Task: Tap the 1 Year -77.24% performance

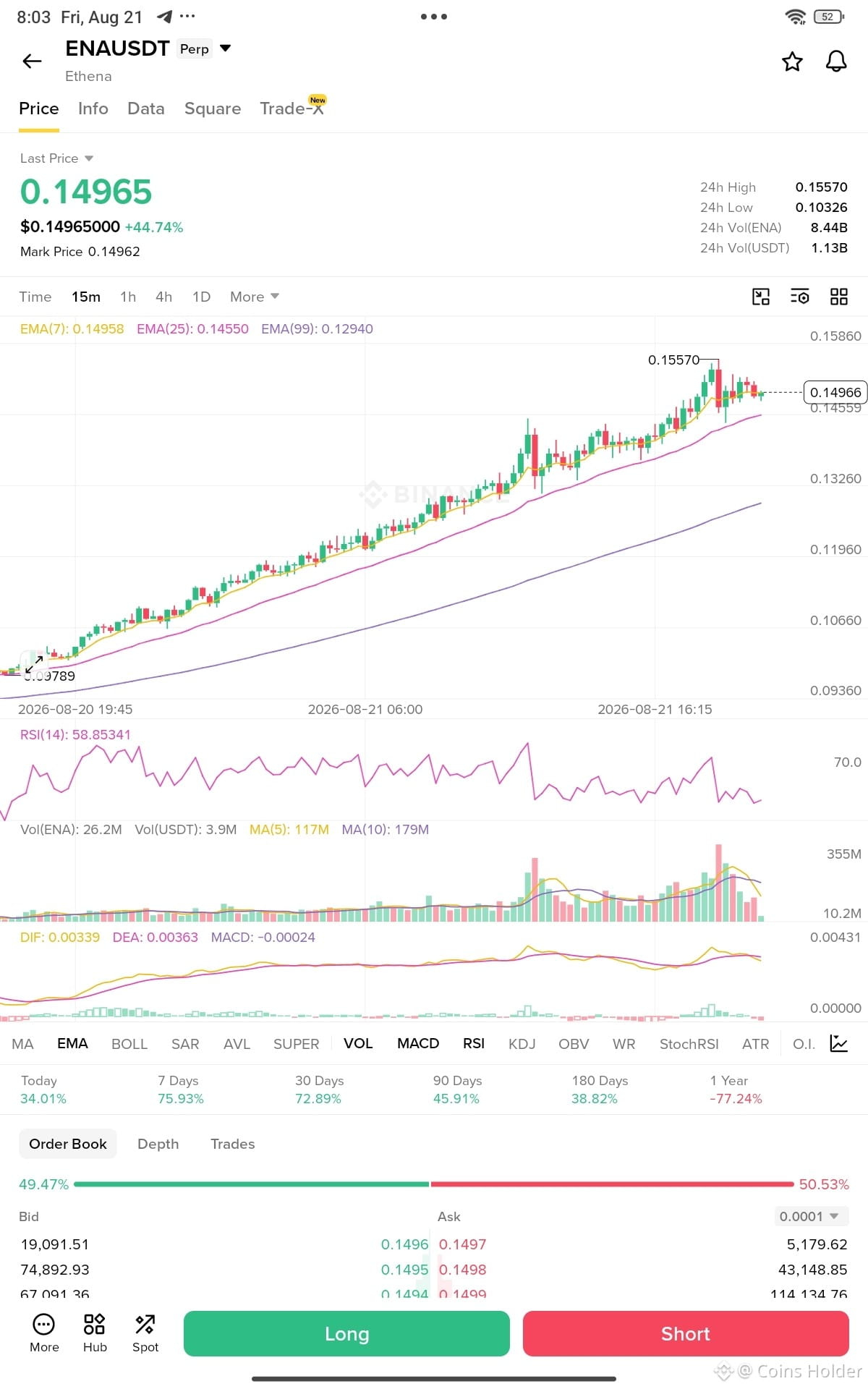Action: click(x=736, y=1089)
